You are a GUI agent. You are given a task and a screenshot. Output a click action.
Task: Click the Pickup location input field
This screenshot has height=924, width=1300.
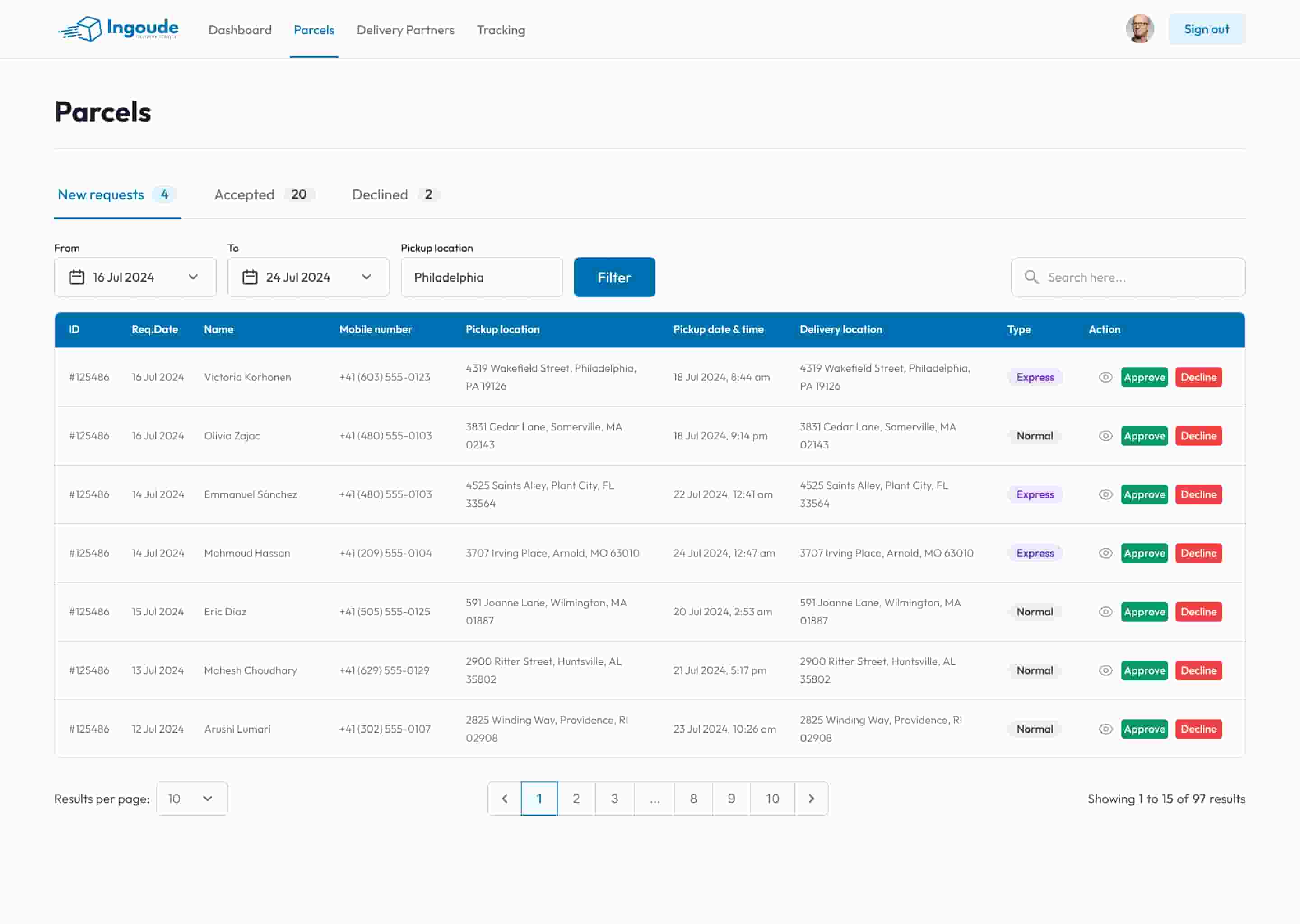click(x=482, y=277)
